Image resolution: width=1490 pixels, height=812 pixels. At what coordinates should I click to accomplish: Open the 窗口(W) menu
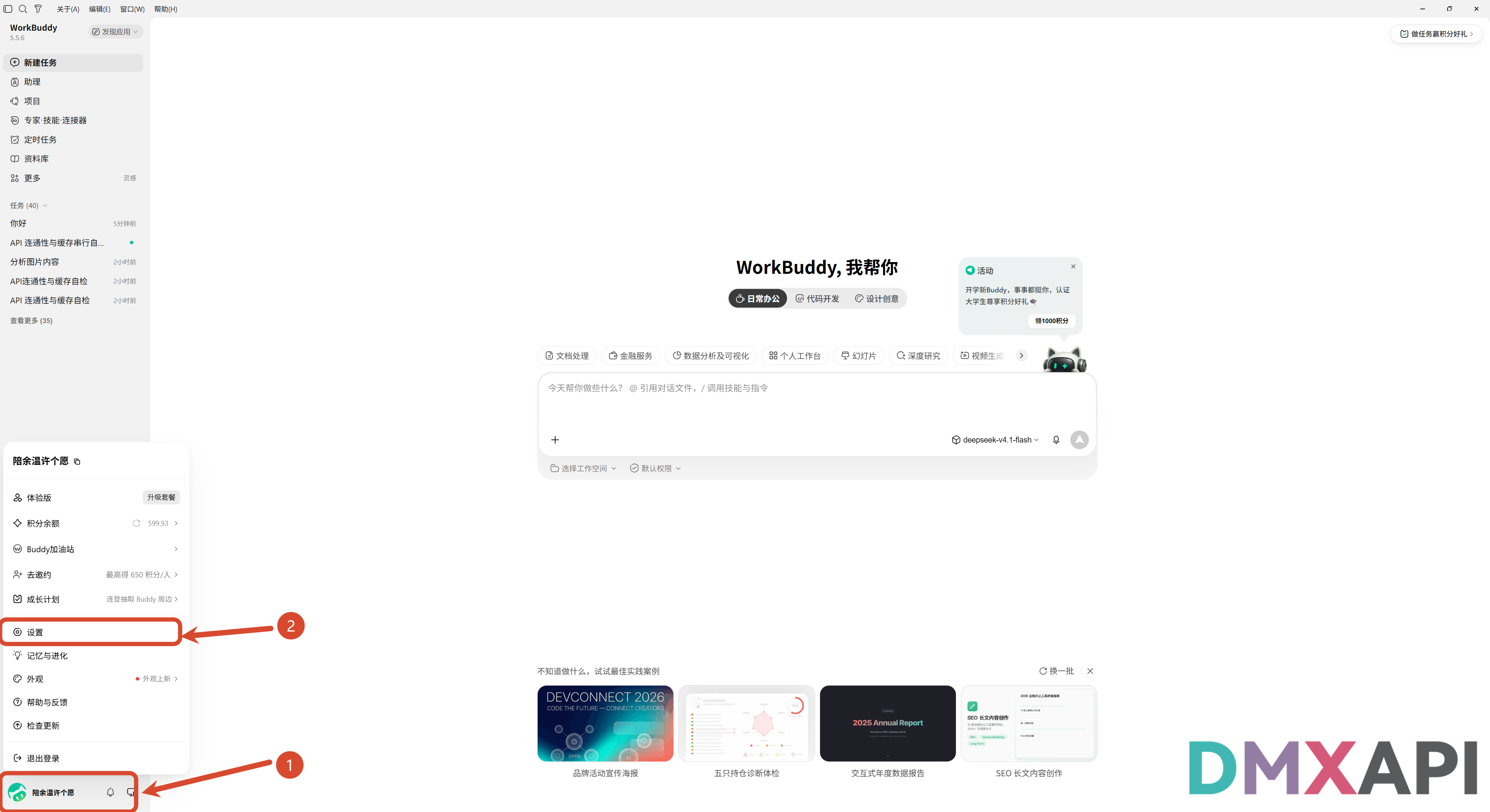[132, 9]
